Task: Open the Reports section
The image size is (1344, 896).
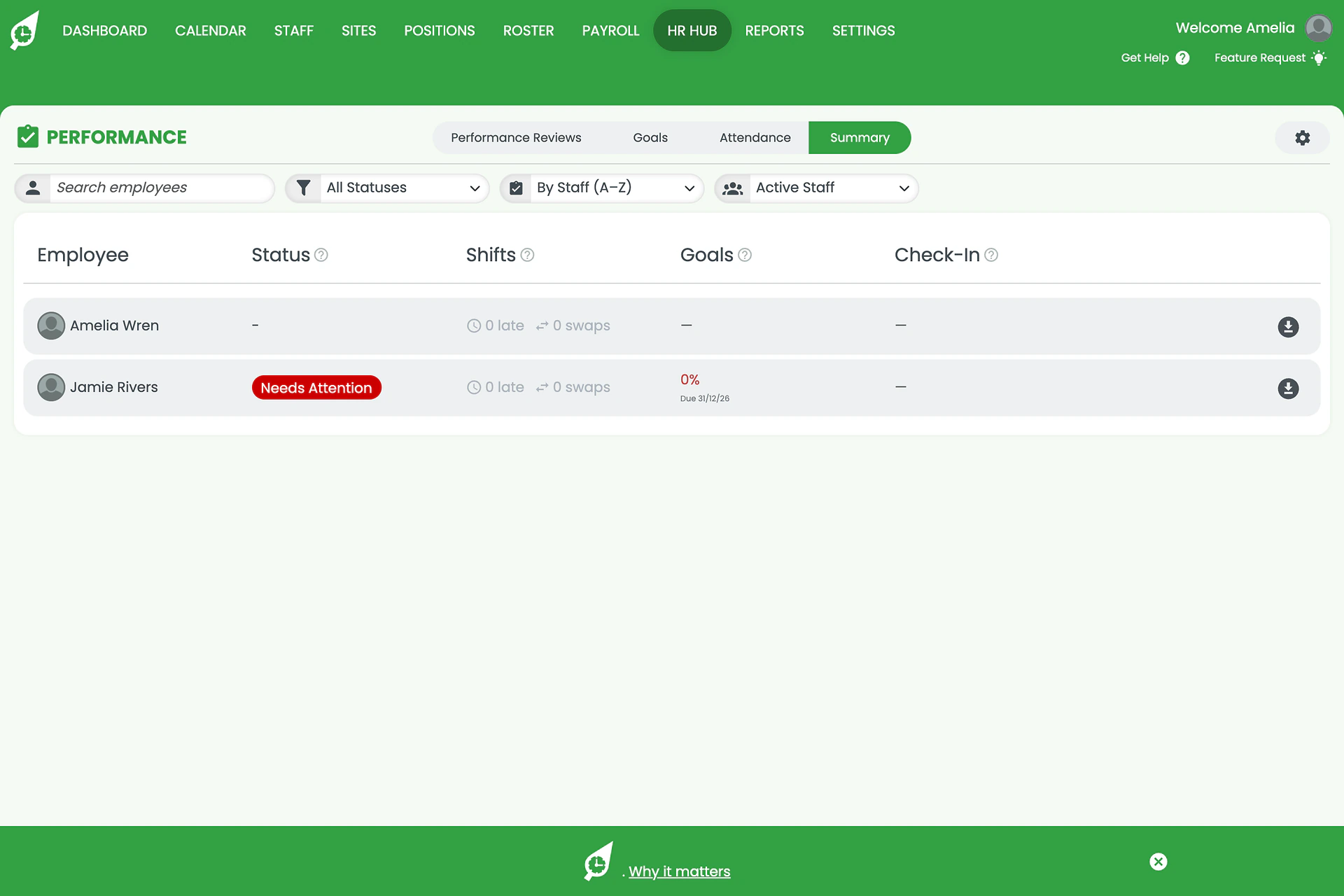Action: pos(774,31)
